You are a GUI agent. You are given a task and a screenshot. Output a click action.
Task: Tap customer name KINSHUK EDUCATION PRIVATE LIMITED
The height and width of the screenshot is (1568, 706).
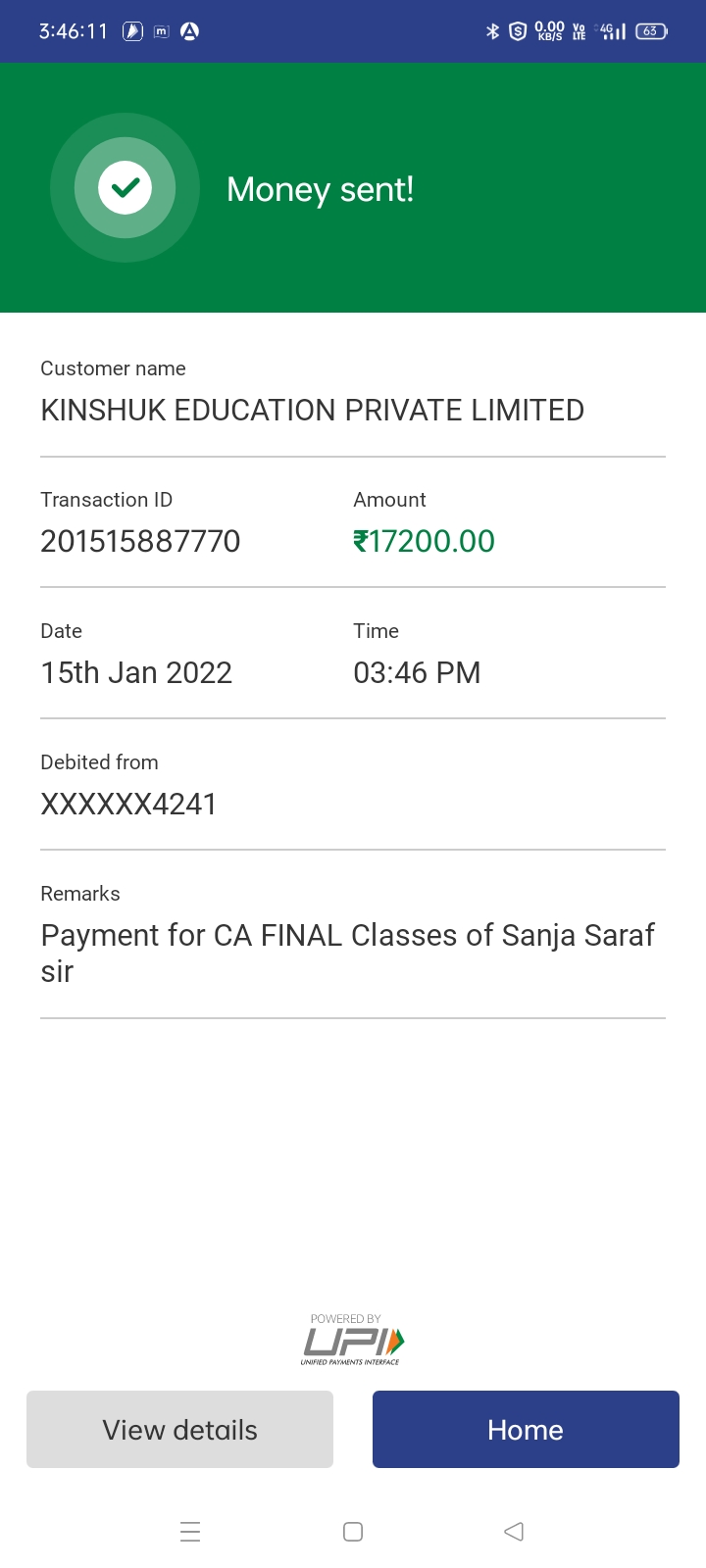tap(312, 410)
